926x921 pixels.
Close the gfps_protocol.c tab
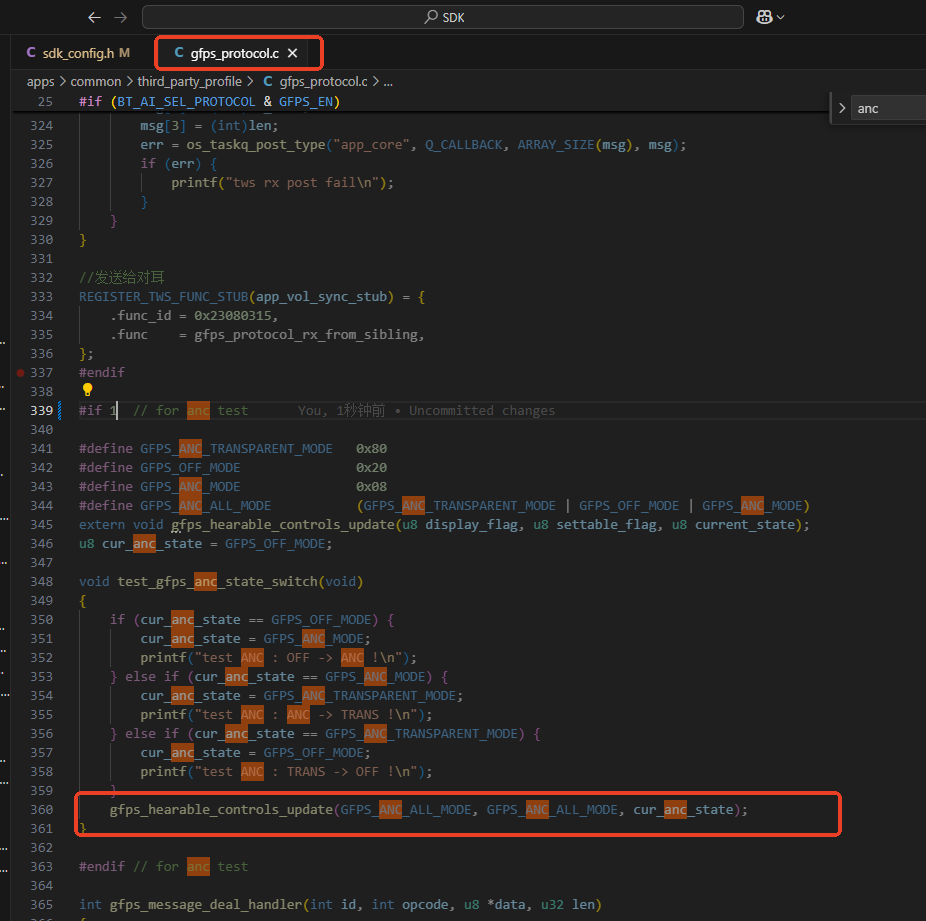(292, 53)
